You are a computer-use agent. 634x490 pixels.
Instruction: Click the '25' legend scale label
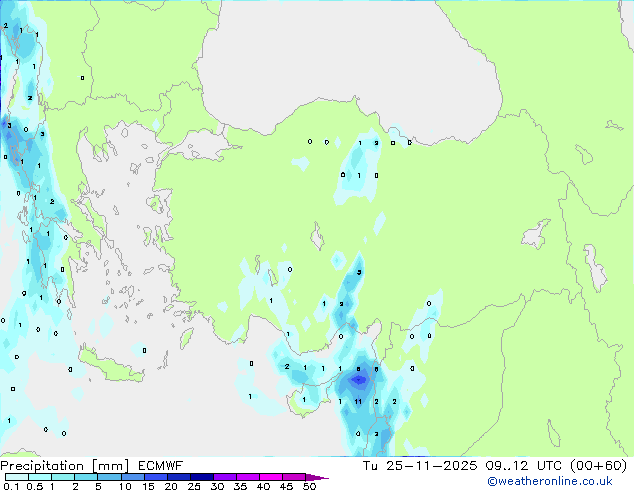coord(194,486)
